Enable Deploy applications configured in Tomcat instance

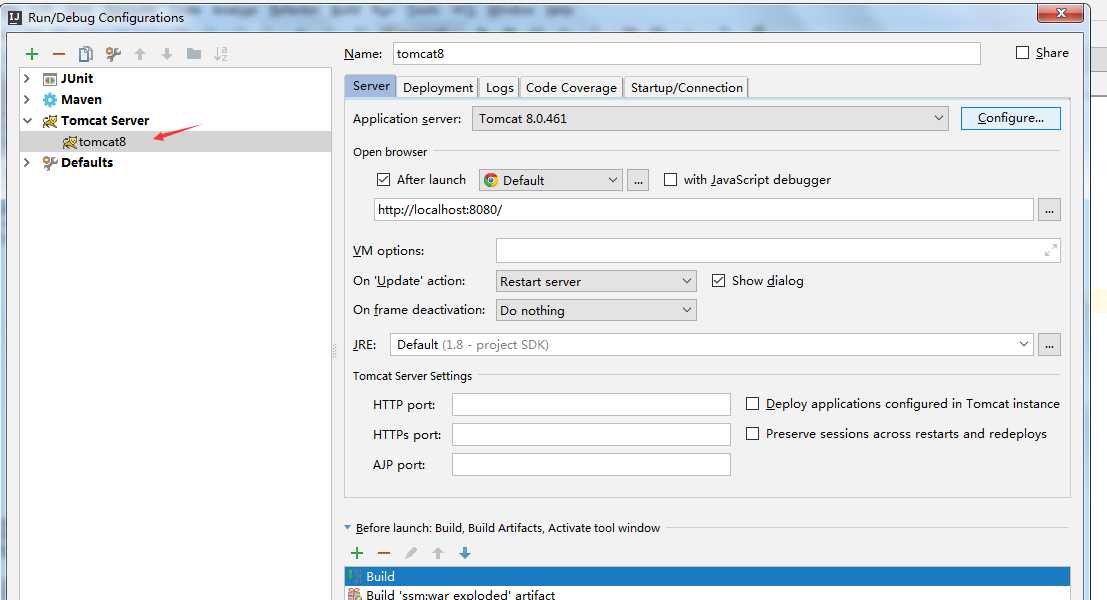point(753,404)
